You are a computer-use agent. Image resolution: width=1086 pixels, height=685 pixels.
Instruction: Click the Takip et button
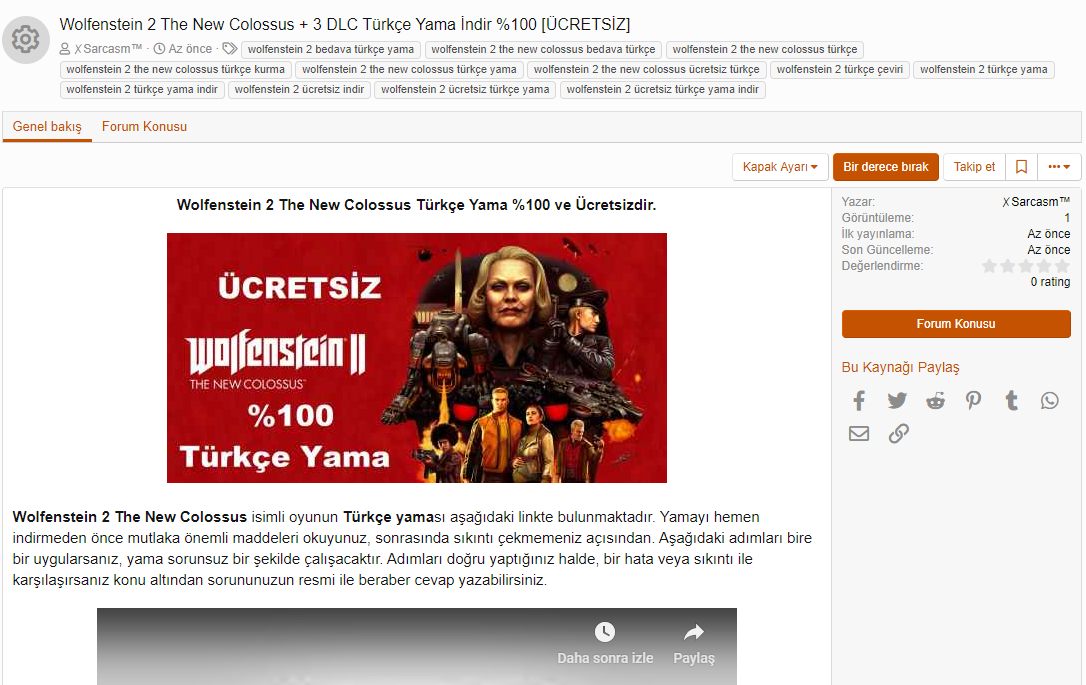[974, 167]
